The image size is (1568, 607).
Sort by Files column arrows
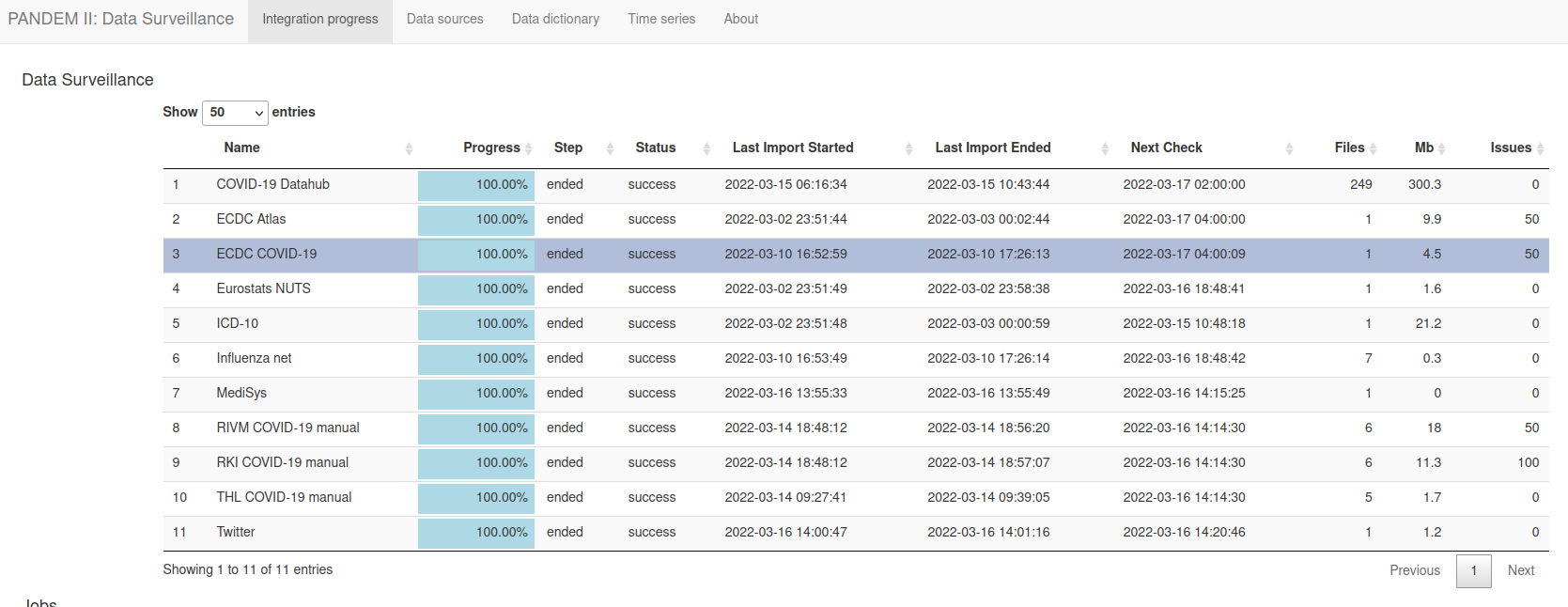[1373, 148]
